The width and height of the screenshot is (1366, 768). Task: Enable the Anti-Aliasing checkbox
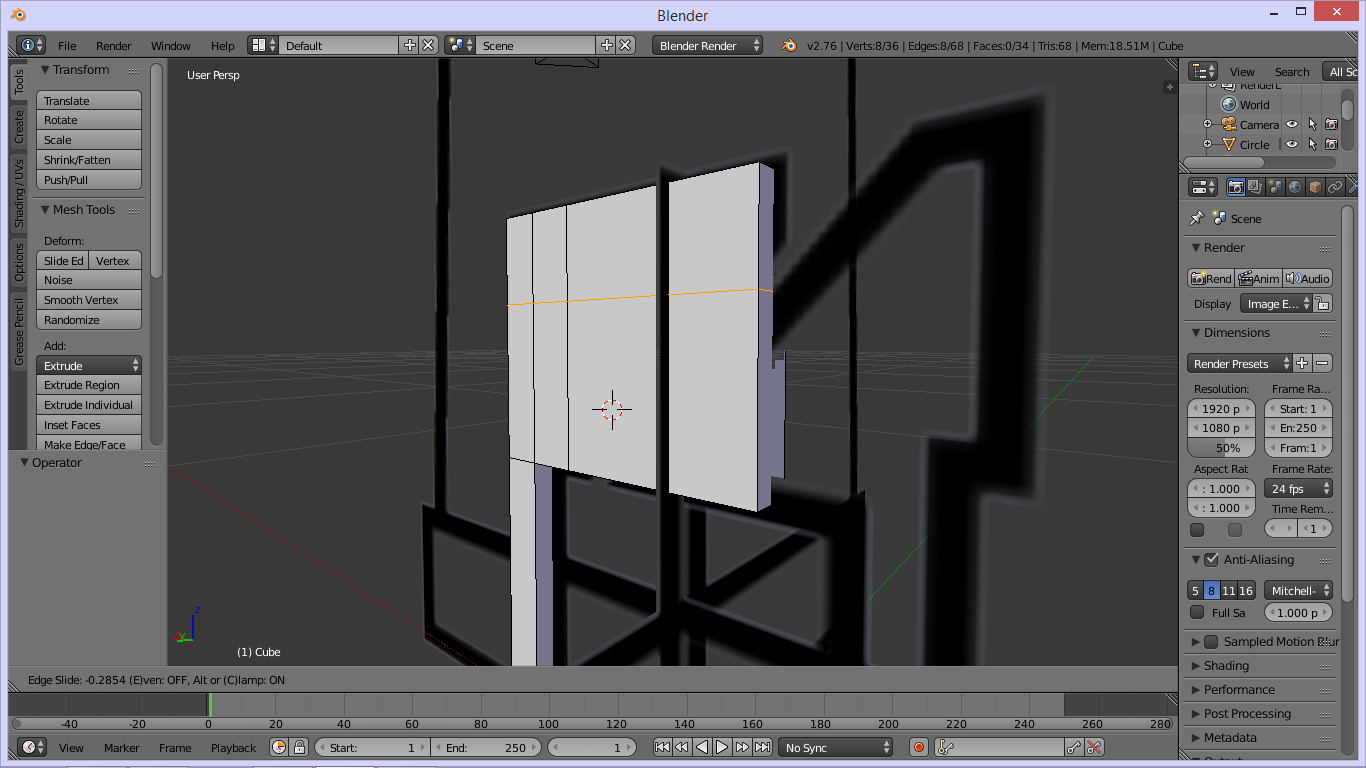[1211, 559]
